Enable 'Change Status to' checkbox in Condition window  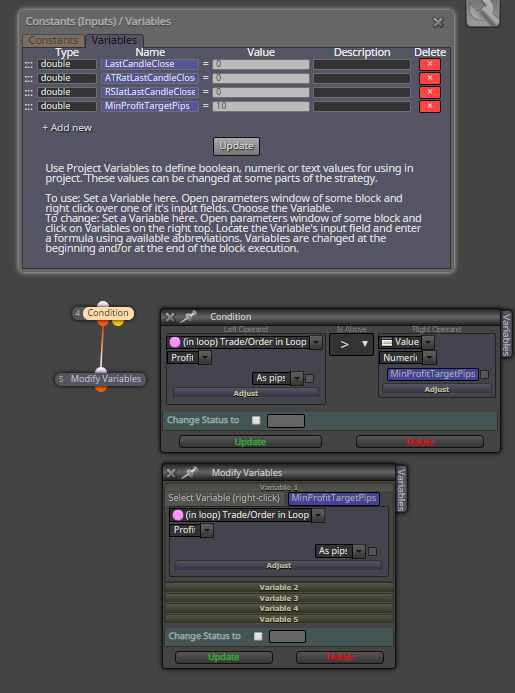(256, 420)
